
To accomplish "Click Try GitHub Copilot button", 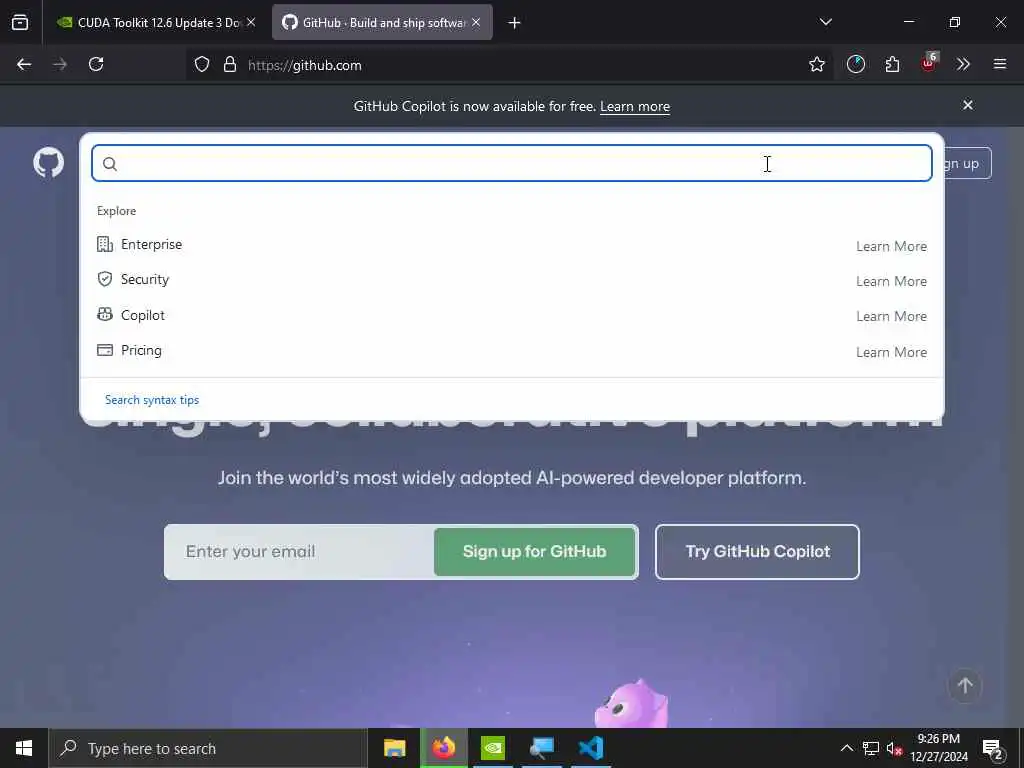I will 758,552.
